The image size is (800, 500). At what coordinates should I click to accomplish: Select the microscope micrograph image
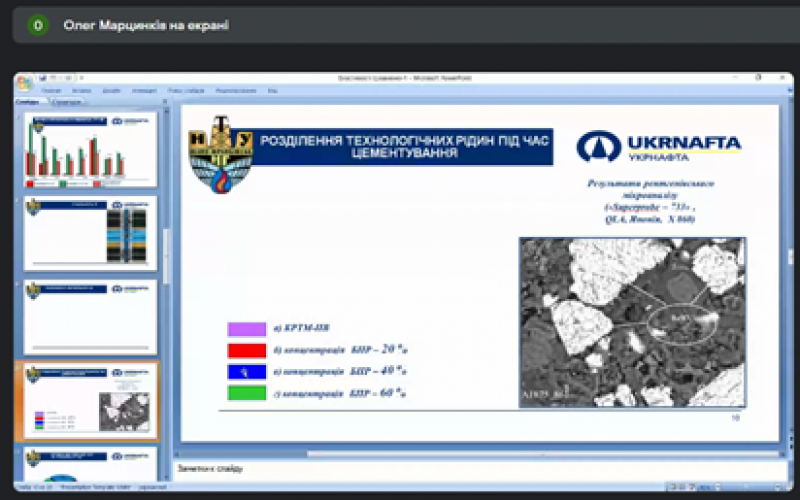pyautogui.click(x=632, y=322)
